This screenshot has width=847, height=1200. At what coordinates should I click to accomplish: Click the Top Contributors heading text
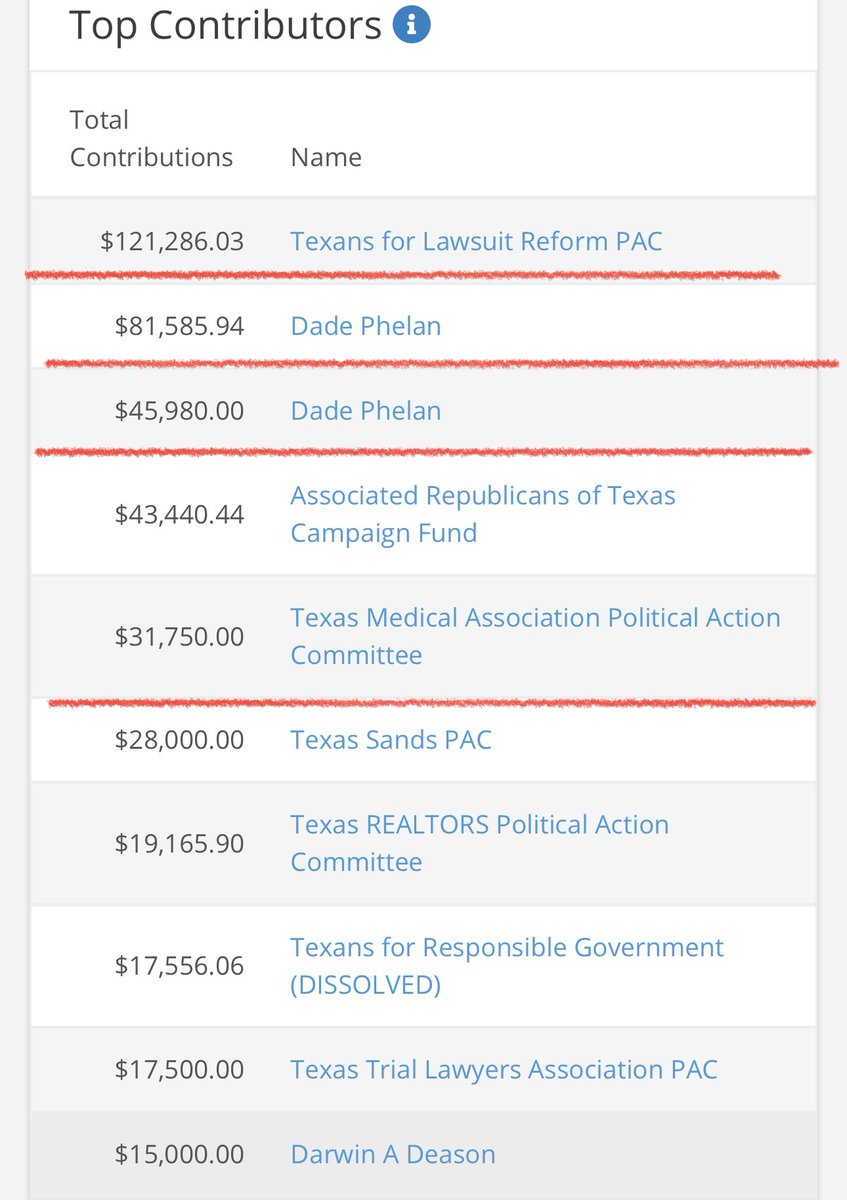tap(225, 26)
